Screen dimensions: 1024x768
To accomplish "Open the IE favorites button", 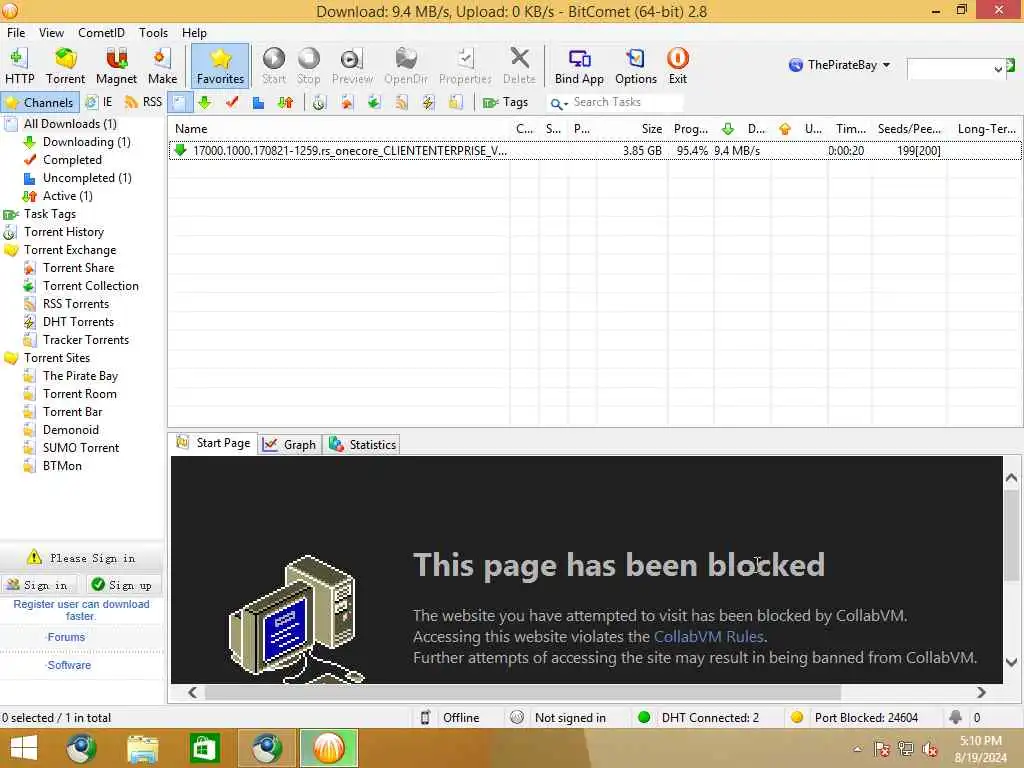I will coord(100,103).
